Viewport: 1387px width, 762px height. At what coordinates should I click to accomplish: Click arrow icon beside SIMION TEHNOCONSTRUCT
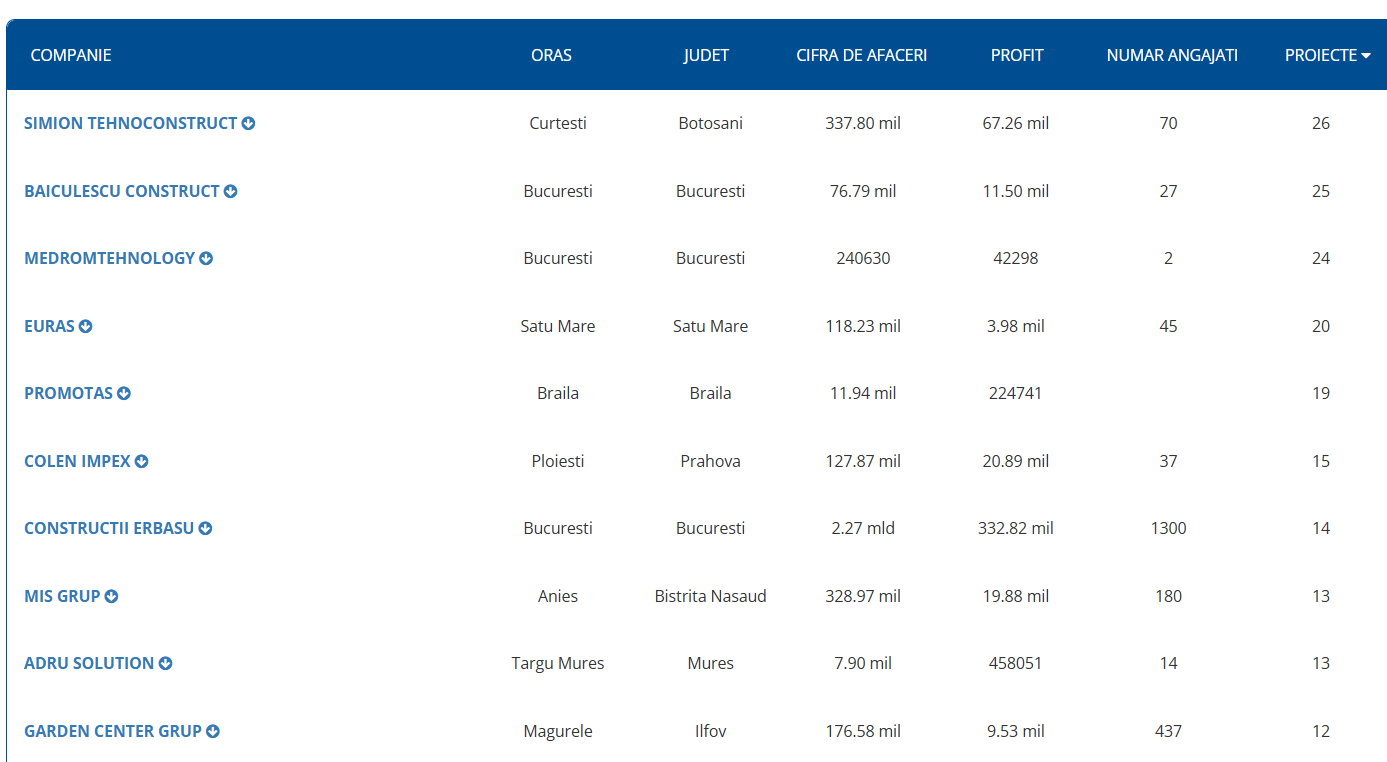[x=248, y=123]
